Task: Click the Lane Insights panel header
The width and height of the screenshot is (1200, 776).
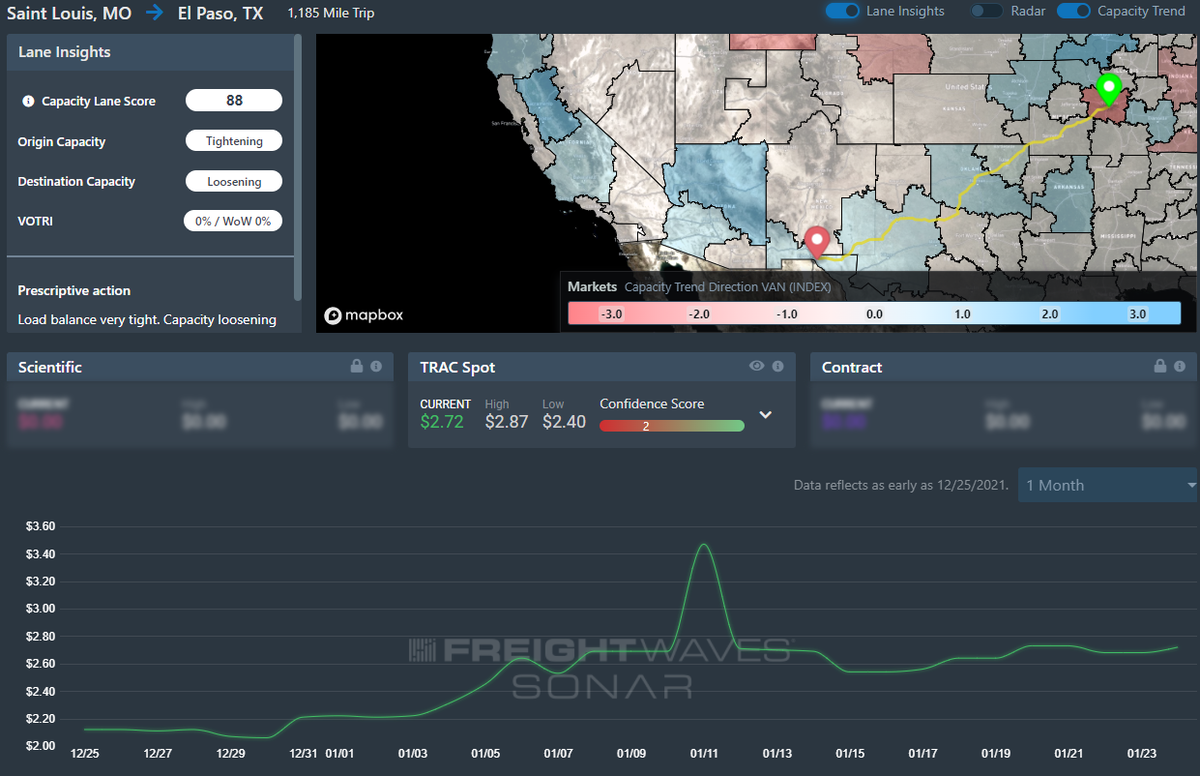Action: point(150,52)
